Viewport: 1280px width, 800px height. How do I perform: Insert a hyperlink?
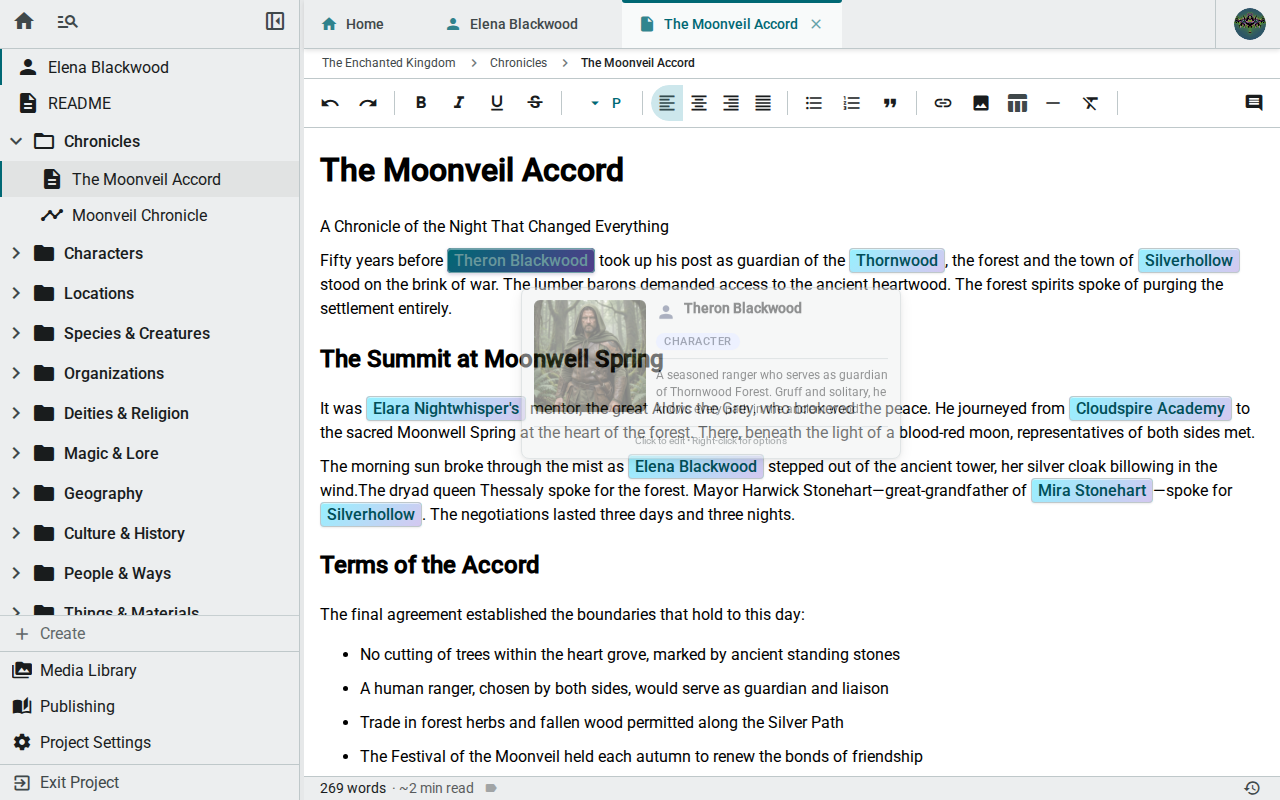pyautogui.click(x=943, y=103)
